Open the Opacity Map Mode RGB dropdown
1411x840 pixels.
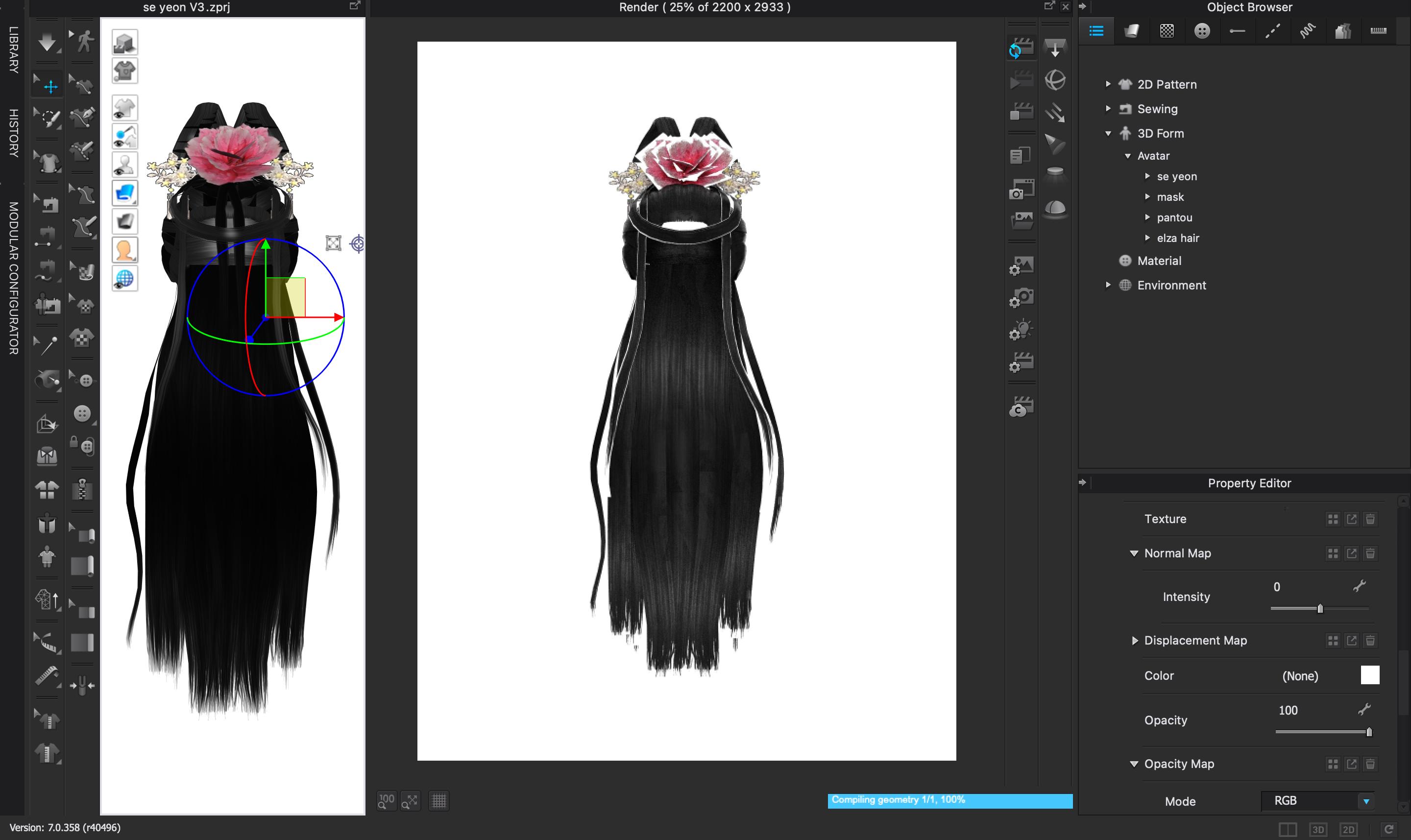pyautogui.click(x=1318, y=800)
